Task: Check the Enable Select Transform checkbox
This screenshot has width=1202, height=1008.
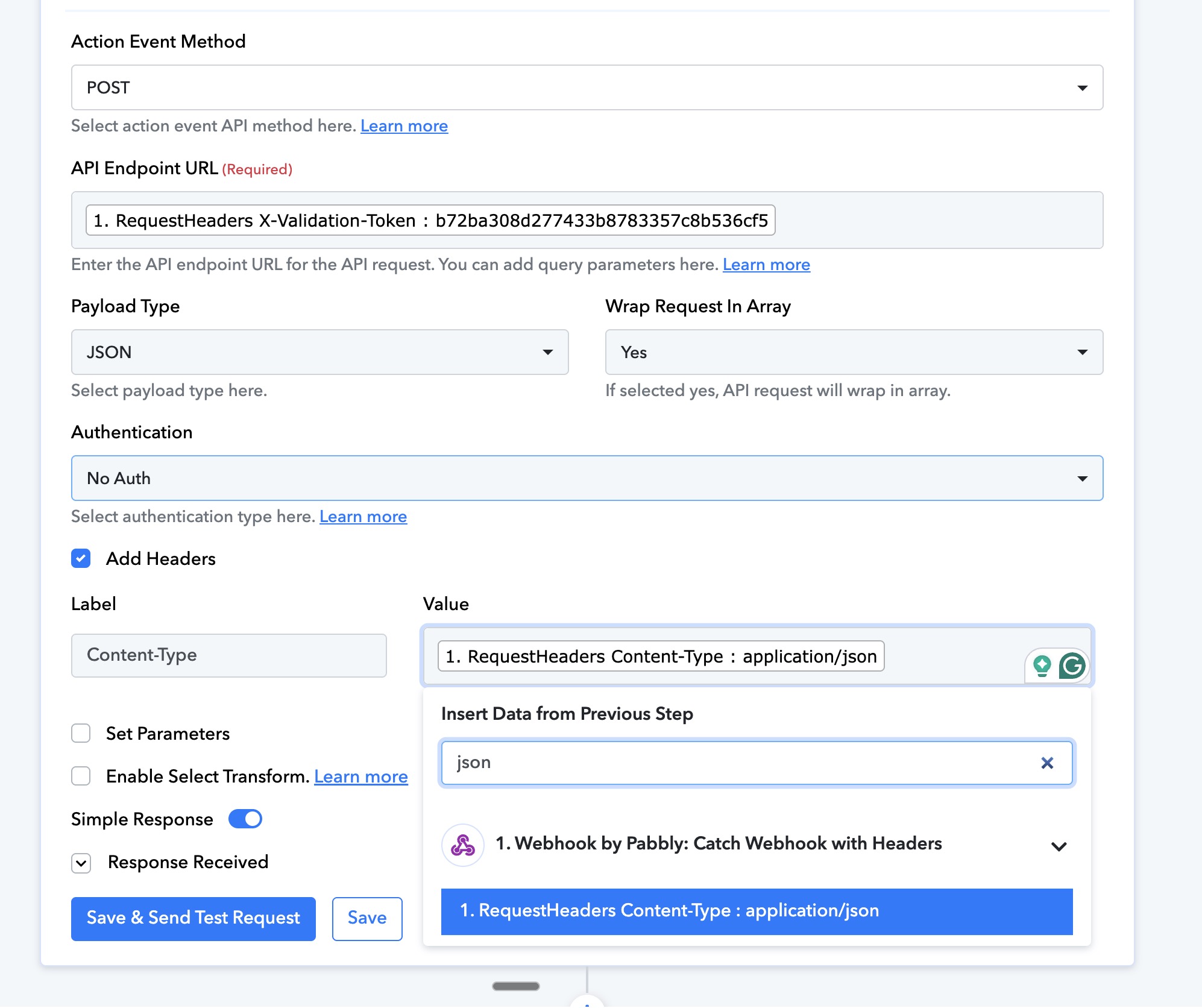Action: click(x=81, y=776)
